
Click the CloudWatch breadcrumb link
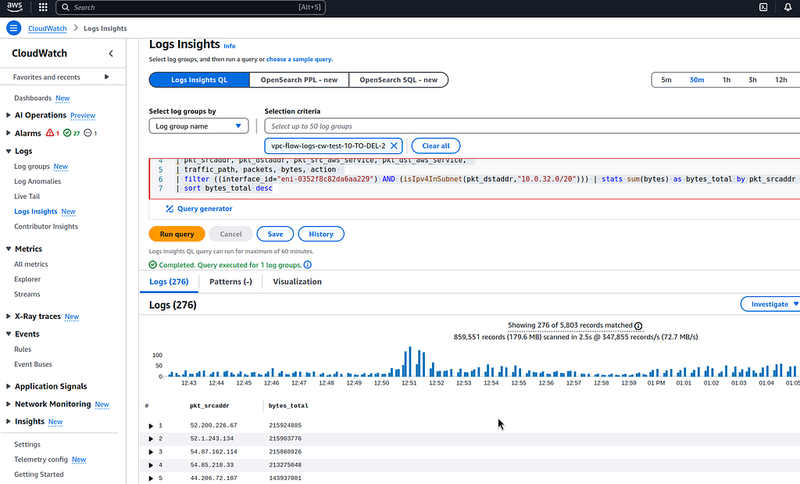[47, 29]
